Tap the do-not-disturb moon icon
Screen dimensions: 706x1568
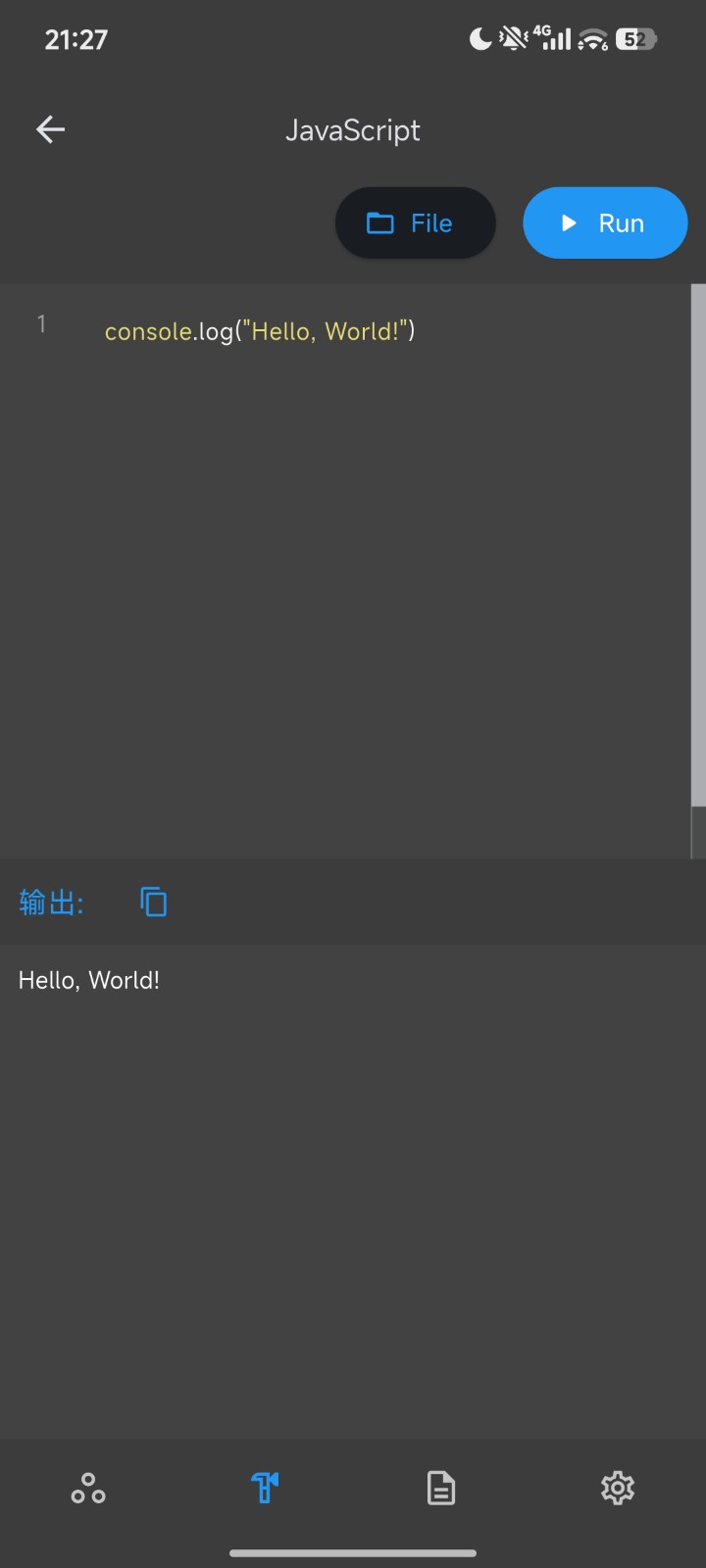pos(479,39)
